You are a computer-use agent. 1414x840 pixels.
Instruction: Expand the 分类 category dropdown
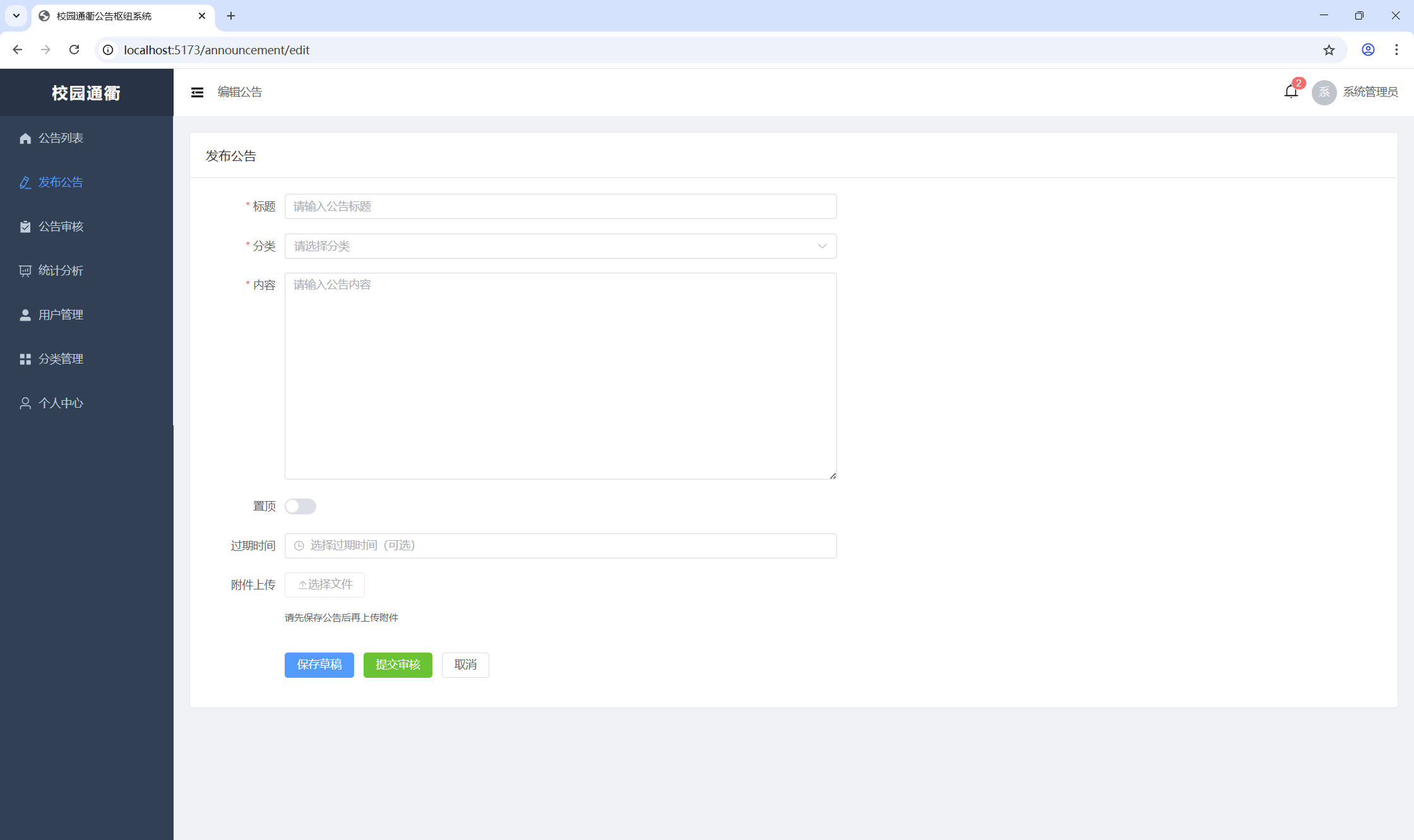(549, 246)
